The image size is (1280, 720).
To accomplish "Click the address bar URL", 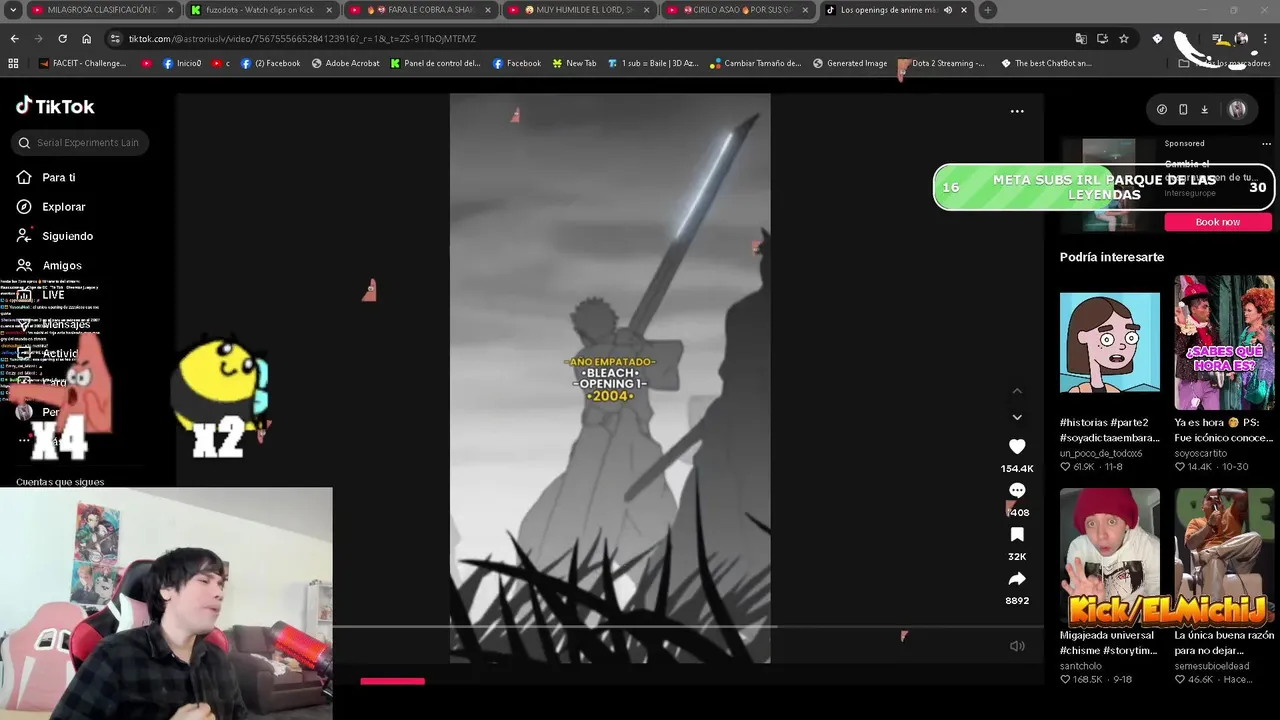I will (x=303, y=39).
